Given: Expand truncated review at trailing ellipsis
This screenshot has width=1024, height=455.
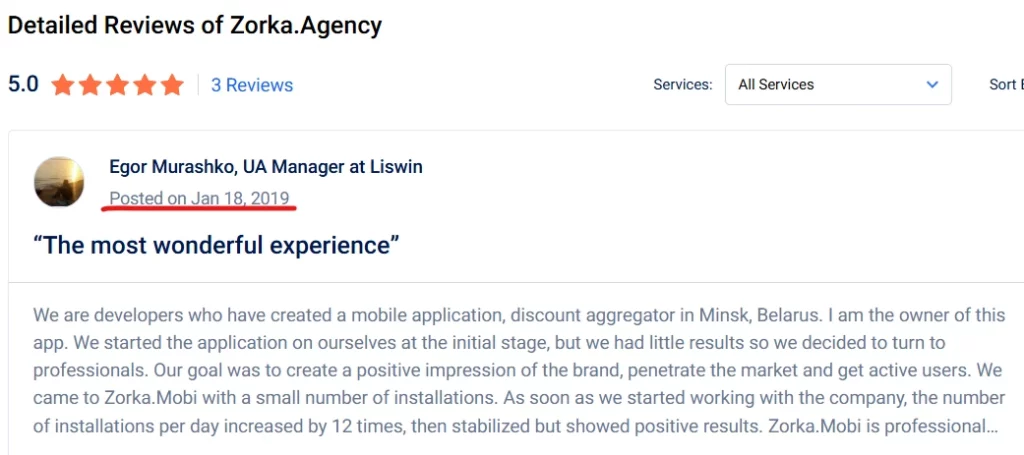Looking at the screenshot, I should (x=993, y=427).
